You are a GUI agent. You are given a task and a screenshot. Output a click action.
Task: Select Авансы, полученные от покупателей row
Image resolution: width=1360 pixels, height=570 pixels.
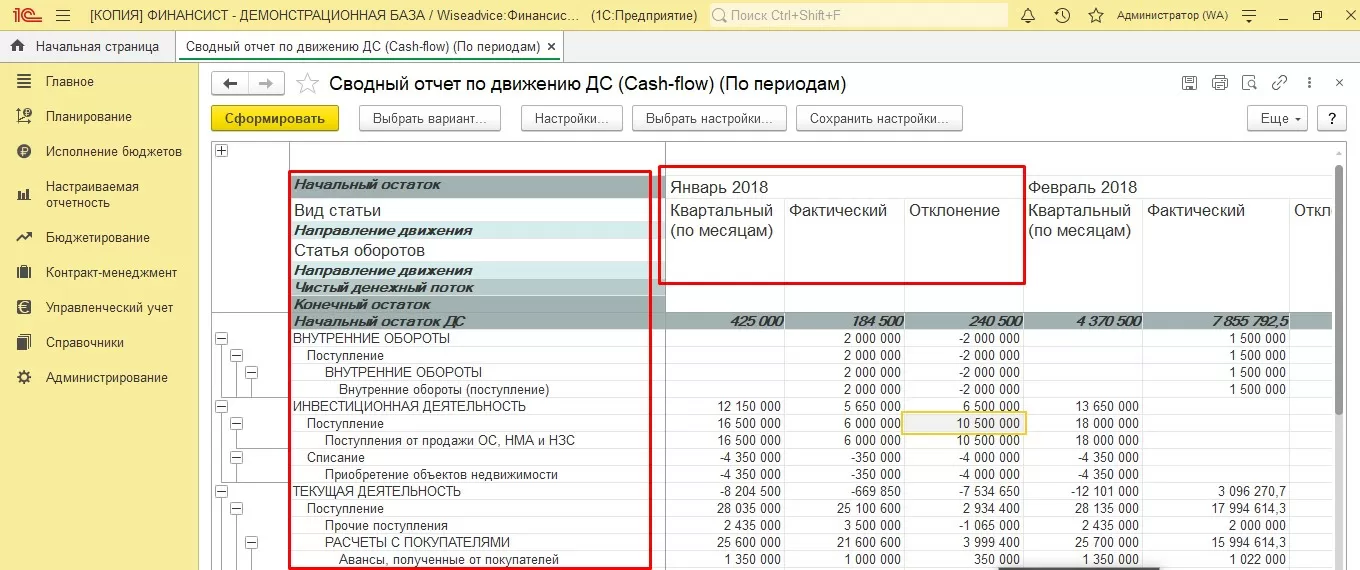pyautogui.click(x=448, y=559)
